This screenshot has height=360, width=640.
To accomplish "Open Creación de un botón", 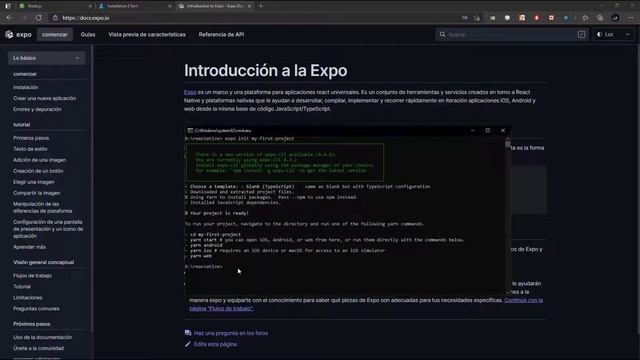I will click(38, 171).
